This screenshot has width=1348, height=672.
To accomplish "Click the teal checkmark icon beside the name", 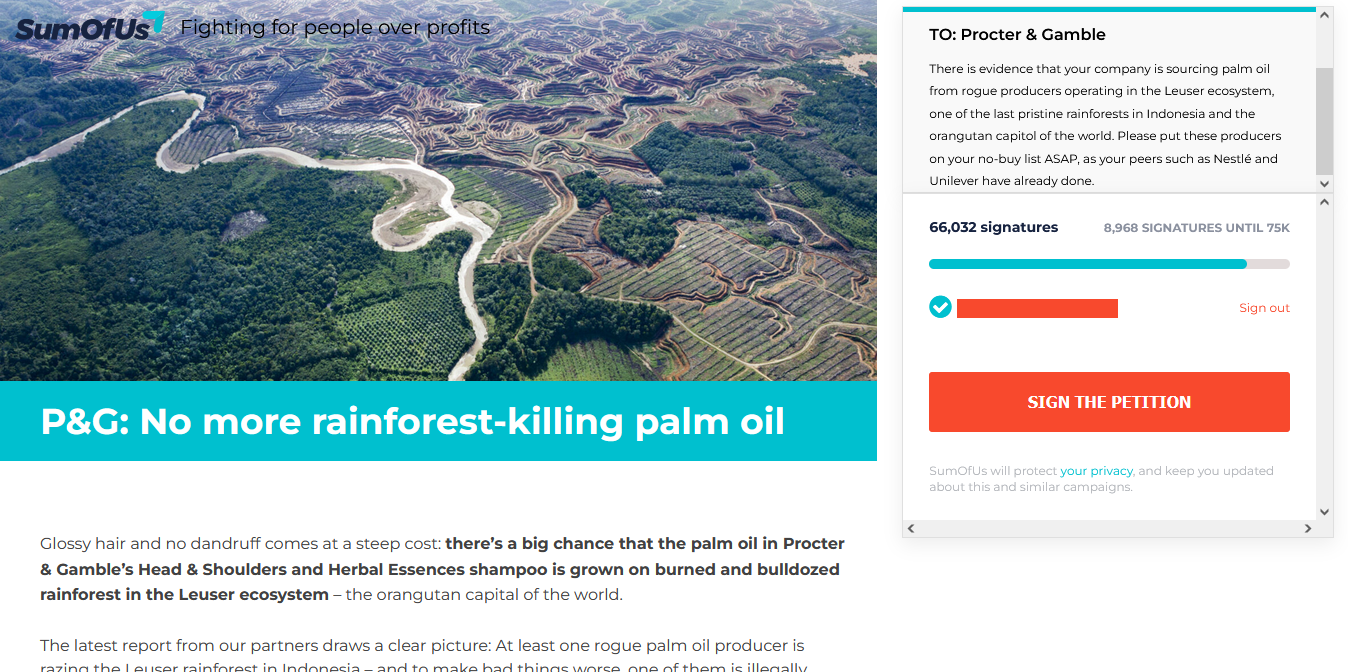I will (x=940, y=307).
